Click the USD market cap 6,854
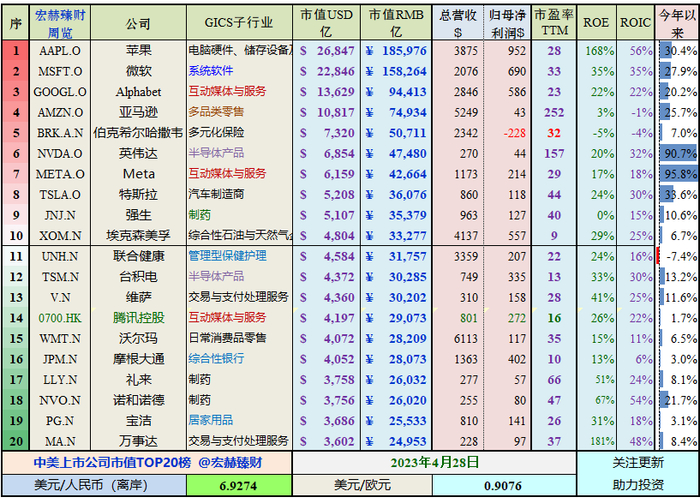The image size is (700, 498). click(x=339, y=154)
